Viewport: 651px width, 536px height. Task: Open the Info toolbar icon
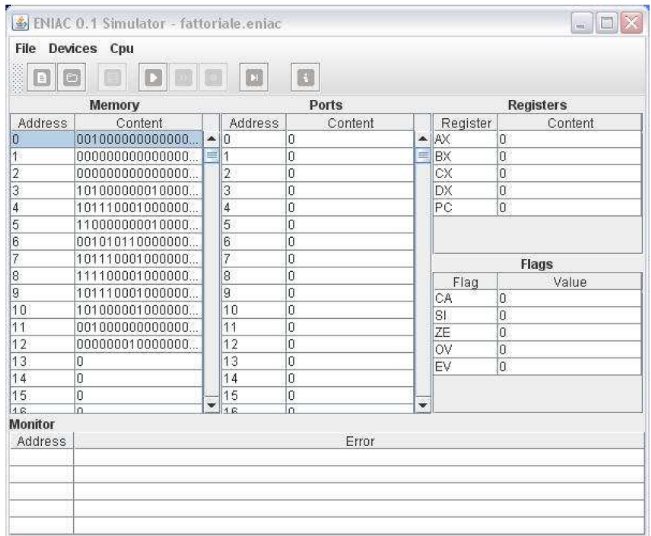pos(306,77)
